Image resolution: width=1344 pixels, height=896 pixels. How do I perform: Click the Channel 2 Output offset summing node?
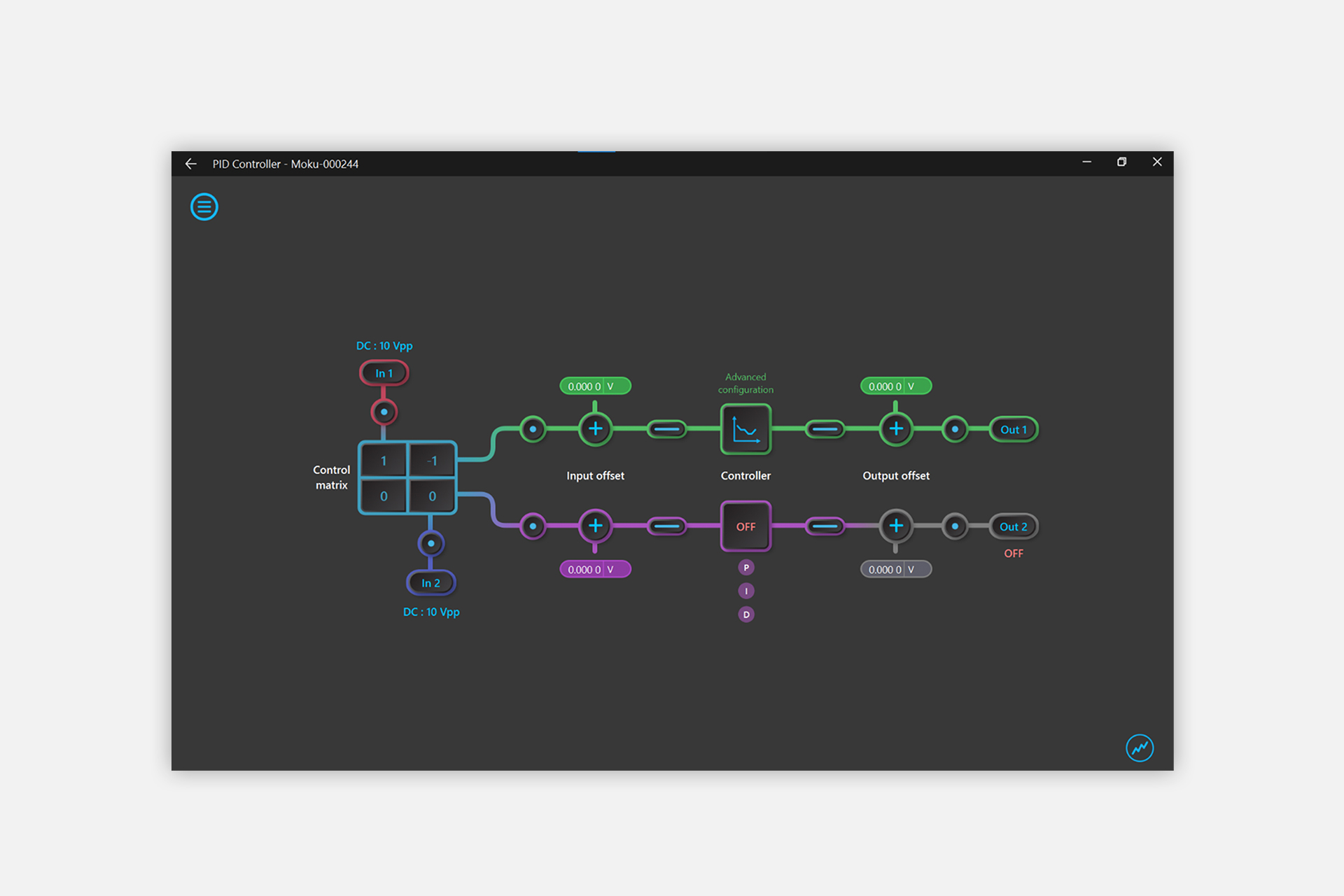pyautogui.click(x=896, y=526)
